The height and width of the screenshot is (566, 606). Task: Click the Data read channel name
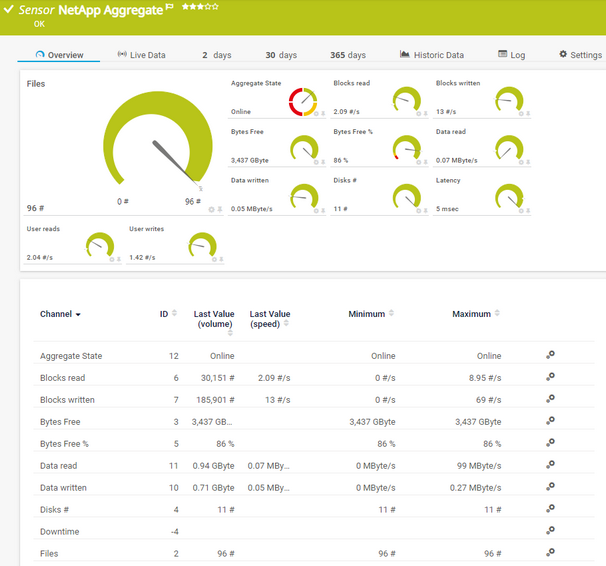[59, 466]
